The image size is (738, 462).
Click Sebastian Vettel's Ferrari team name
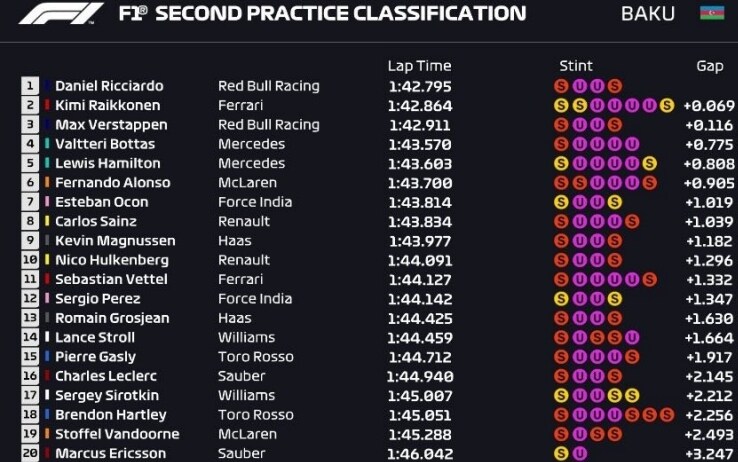[241, 279]
